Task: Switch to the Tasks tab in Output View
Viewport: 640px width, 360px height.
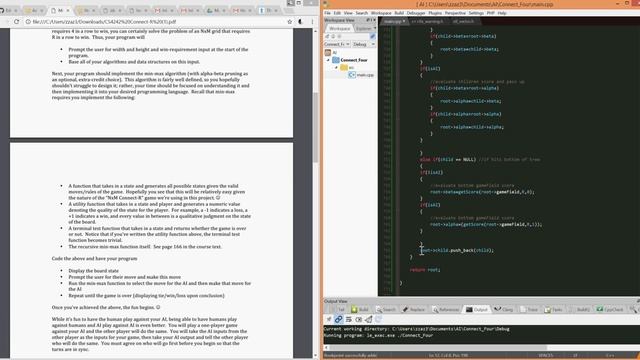Action: [x=553, y=310]
